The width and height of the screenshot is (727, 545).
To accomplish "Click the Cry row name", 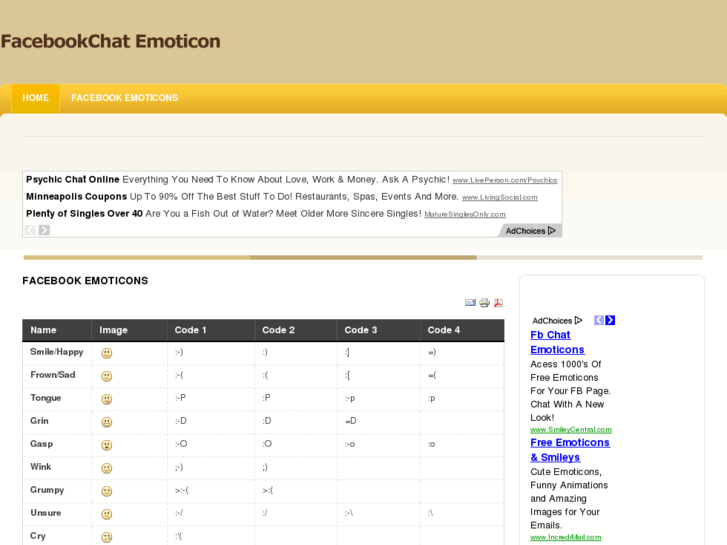I will point(38,536).
